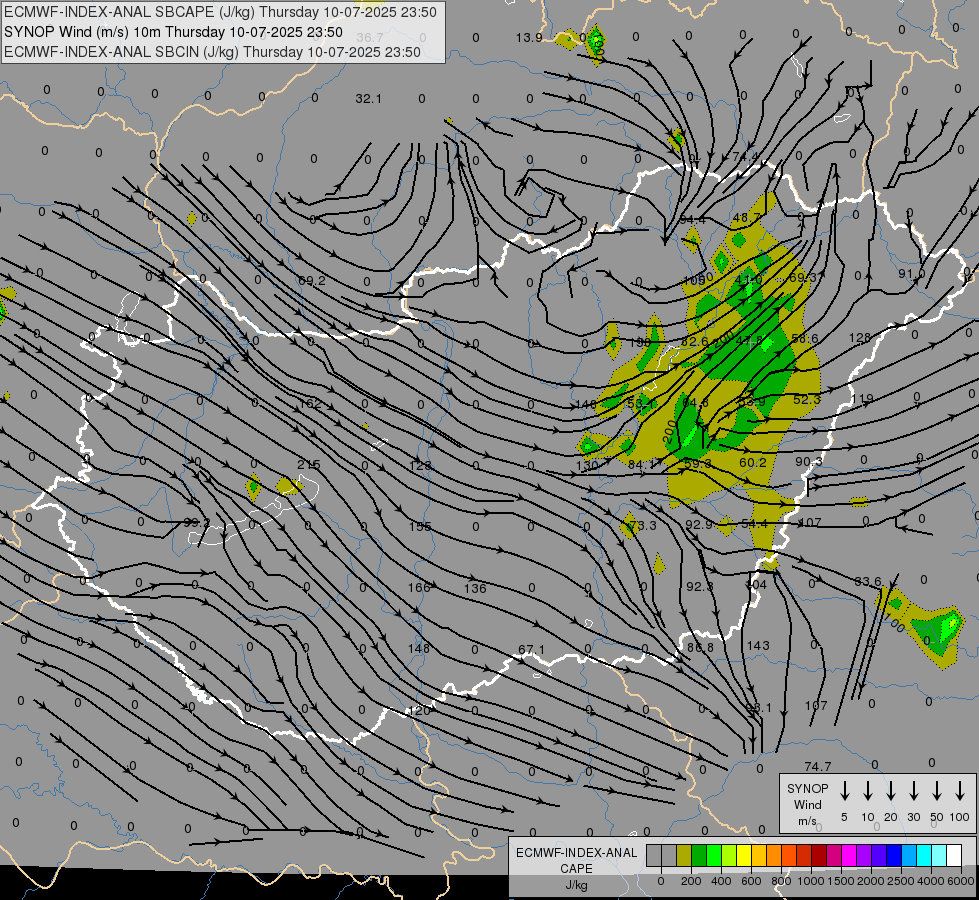The width and height of the screenshot is (979, 900).
Task: Click the map value '92.9'
Action: coord(699,524)
